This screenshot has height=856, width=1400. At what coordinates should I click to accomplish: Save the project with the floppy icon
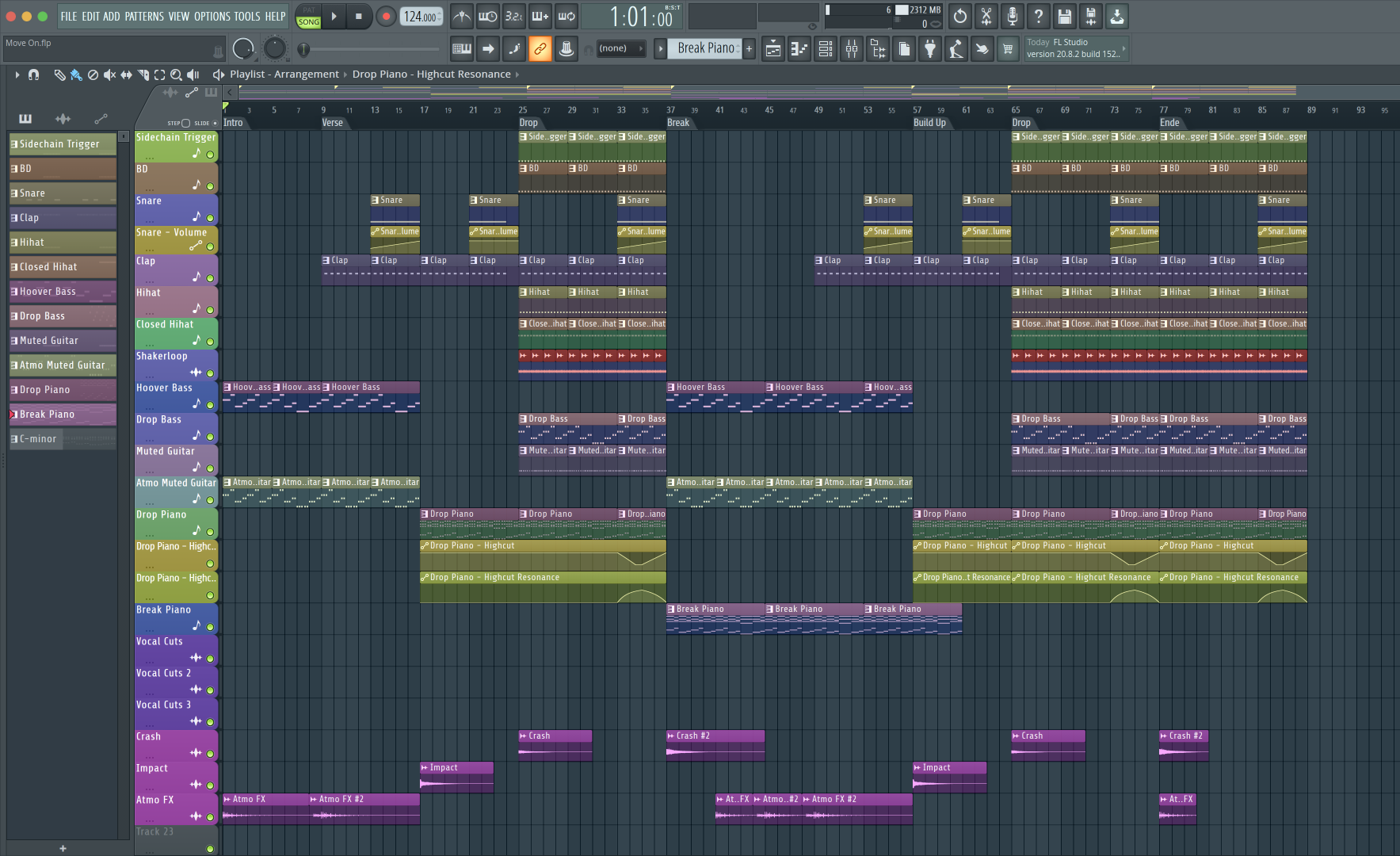pos(1065,16)
